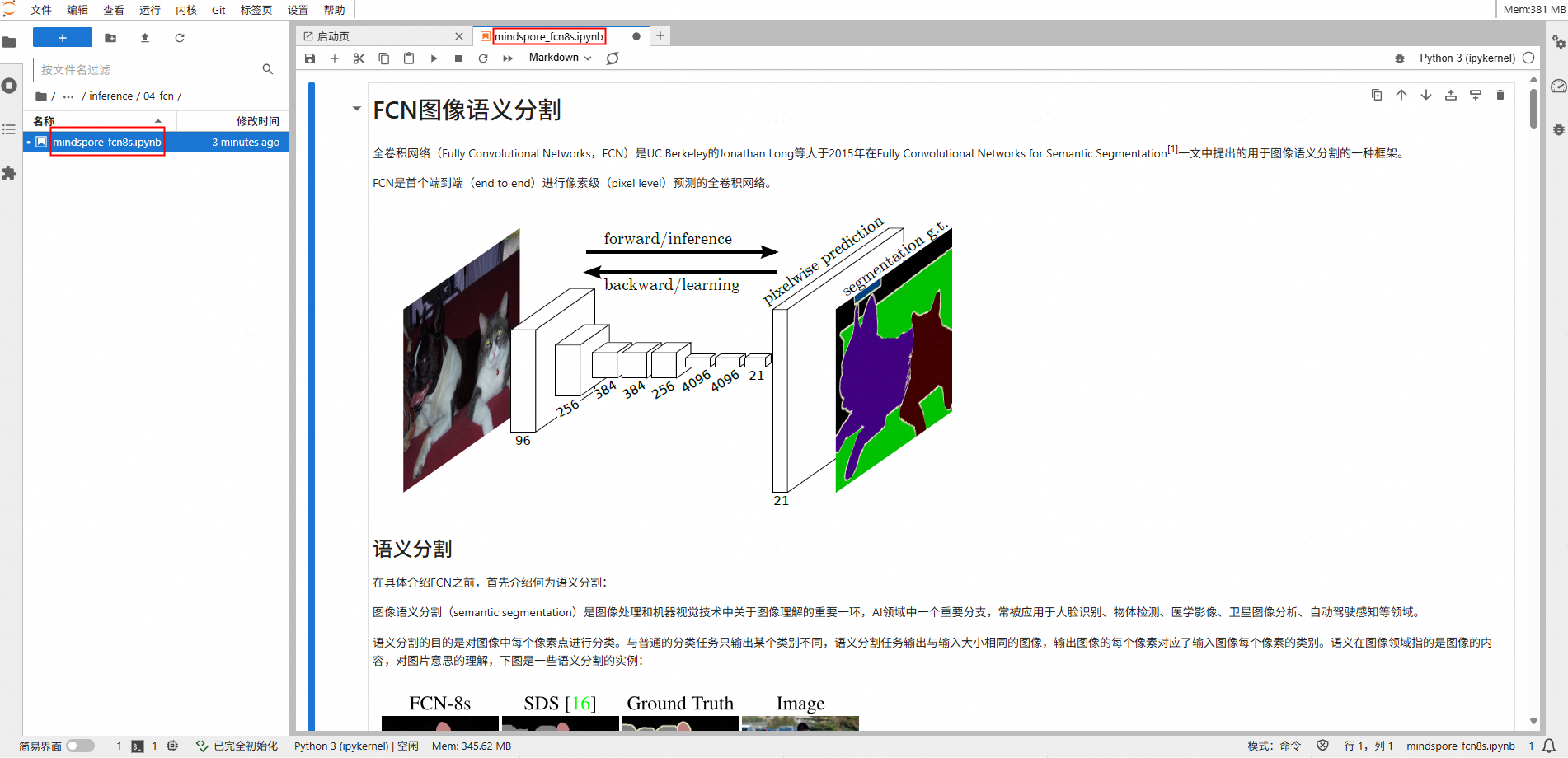
Task: Open the Markdown cell type dropdown
Action: (560, 58)
